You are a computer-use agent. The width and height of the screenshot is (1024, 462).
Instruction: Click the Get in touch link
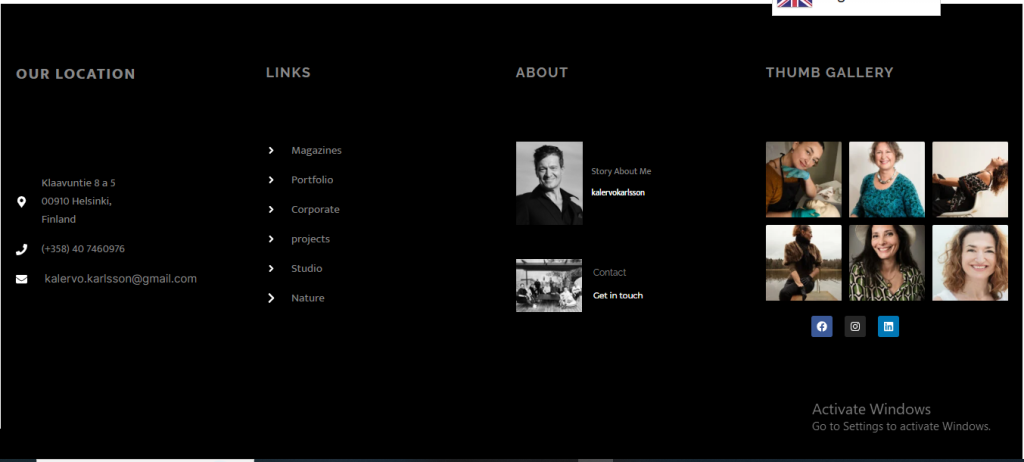click(618, 296)
